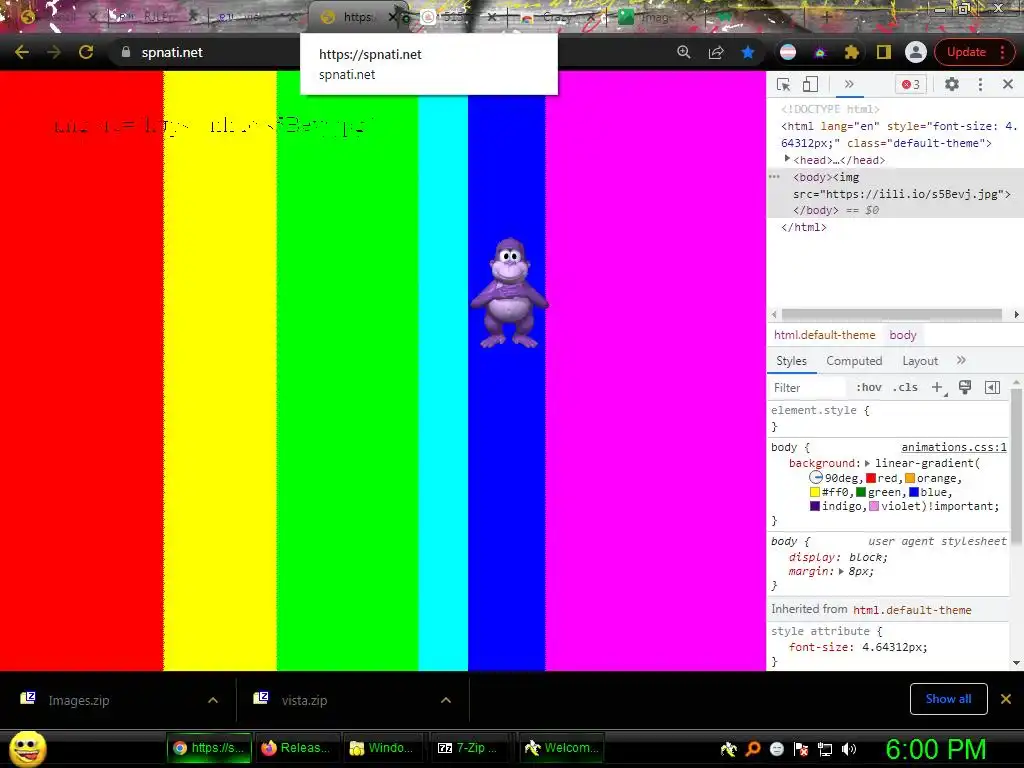Click the striped round extension icon
Viewport: 1024px width, 768px height.
(x=788, y=52)
